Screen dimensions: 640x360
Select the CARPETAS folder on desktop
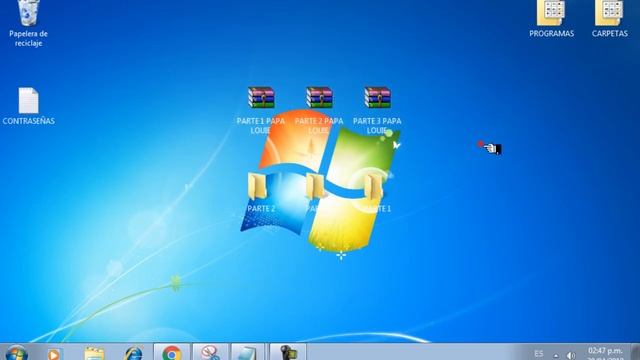[609, 13]
